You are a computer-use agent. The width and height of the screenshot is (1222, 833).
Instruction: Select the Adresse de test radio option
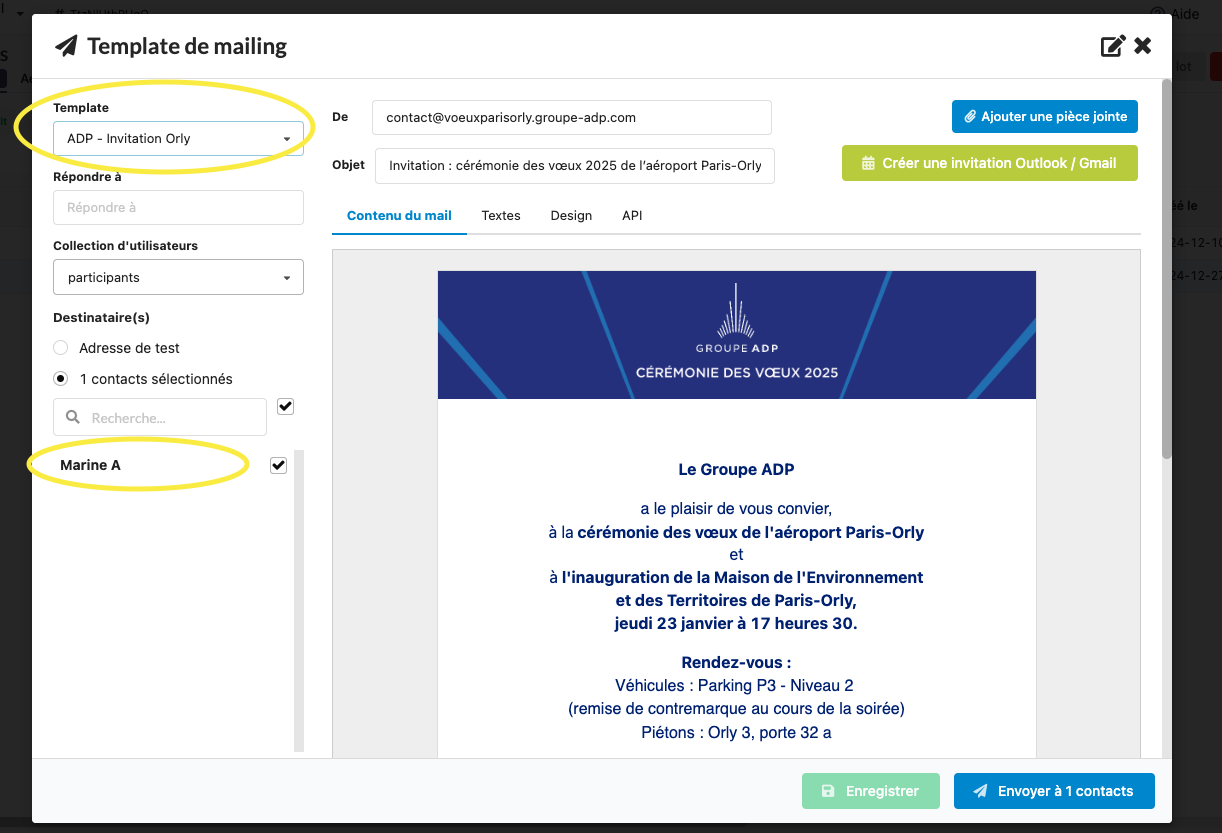pyautogui.click(x=61, y=348)
